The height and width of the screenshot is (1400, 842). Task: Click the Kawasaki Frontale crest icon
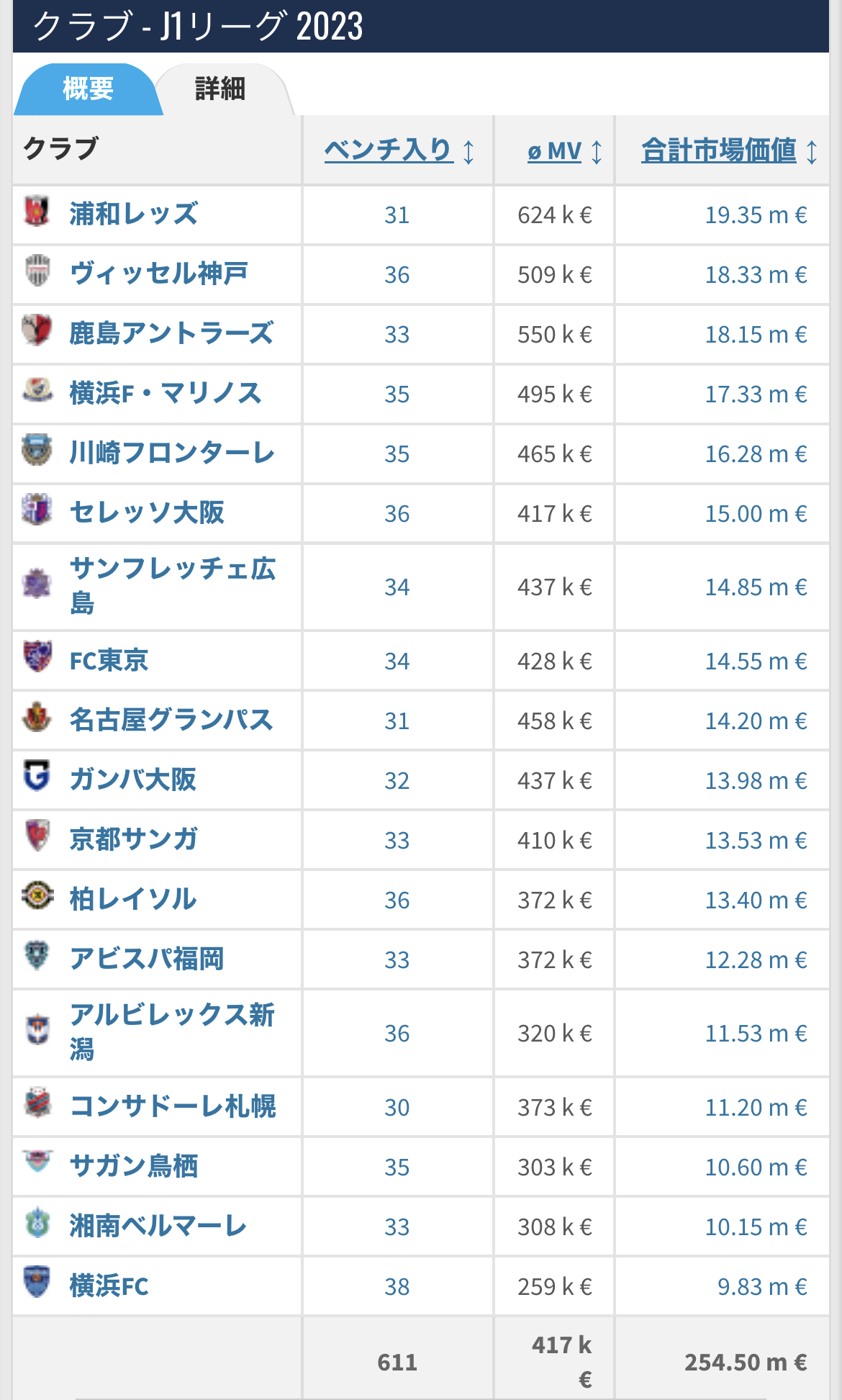(x=37, y=450)
